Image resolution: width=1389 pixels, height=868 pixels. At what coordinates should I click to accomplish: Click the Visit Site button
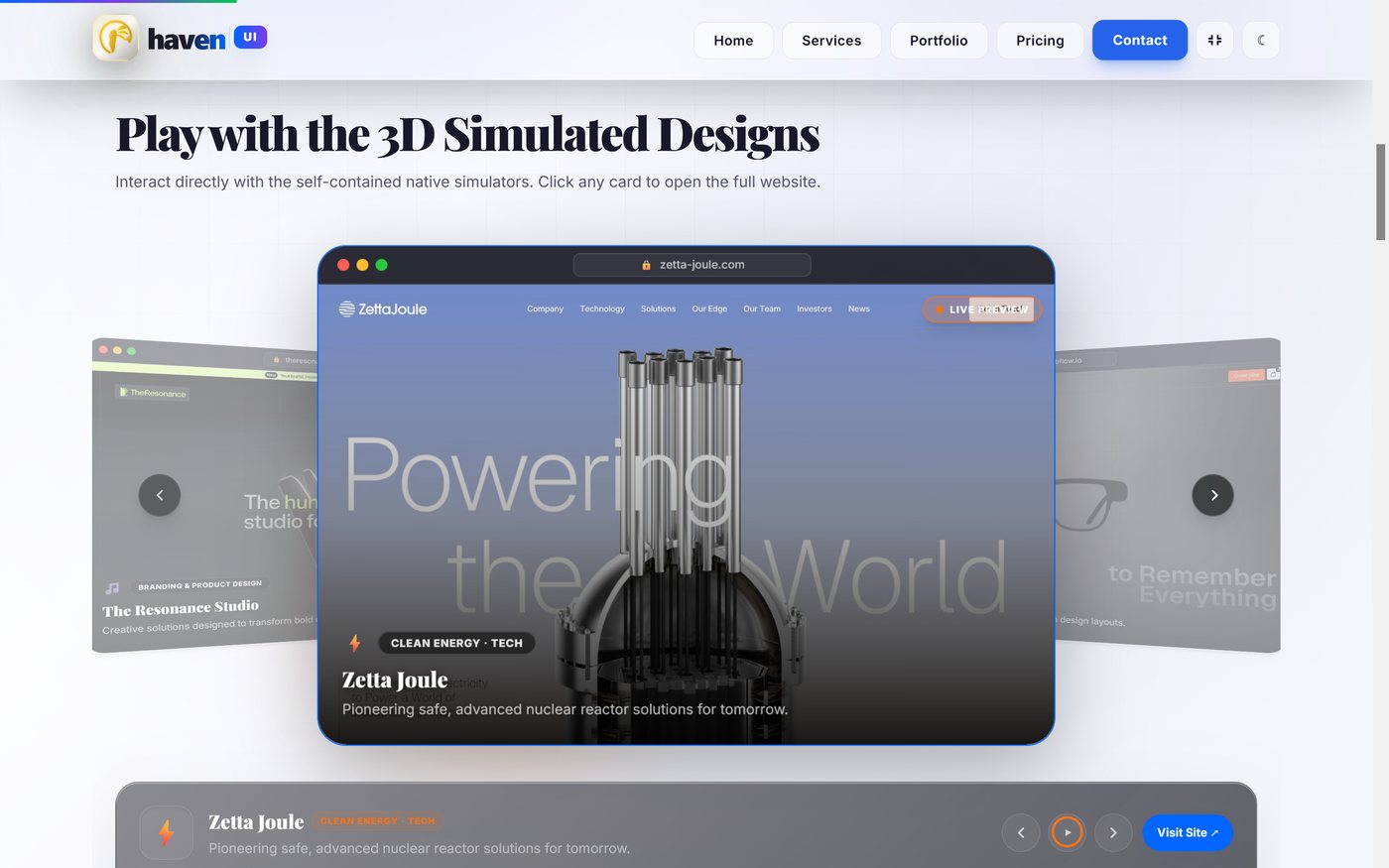pos(1188,832)
